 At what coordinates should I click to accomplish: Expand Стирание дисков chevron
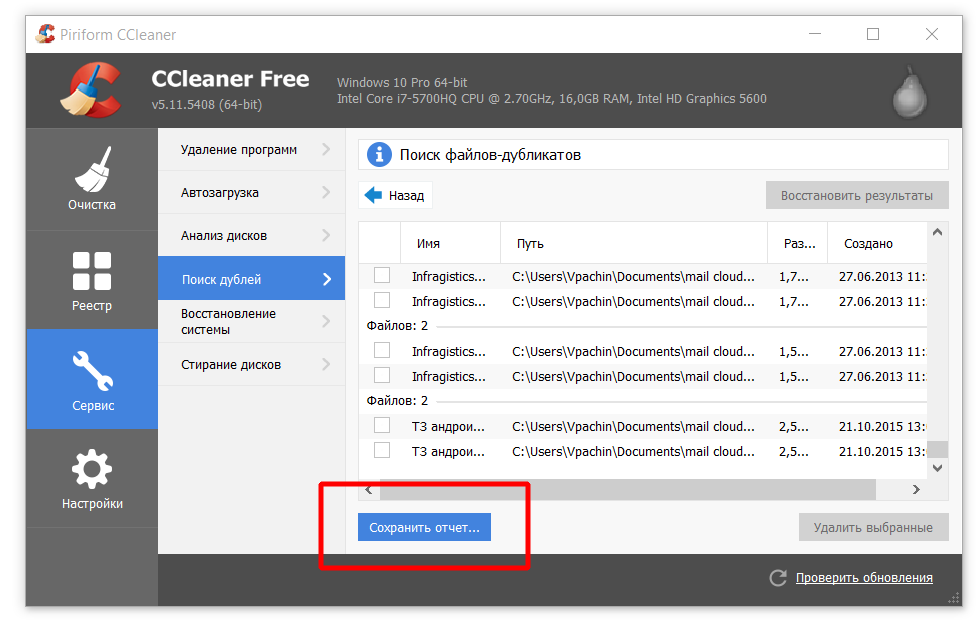click(326, 364)
